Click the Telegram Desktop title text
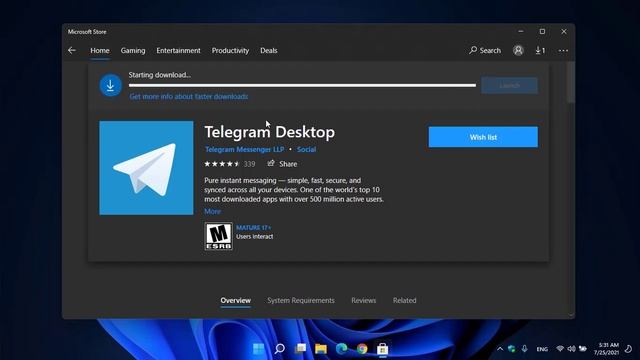640x360 pixels. [x=269, y=132]
